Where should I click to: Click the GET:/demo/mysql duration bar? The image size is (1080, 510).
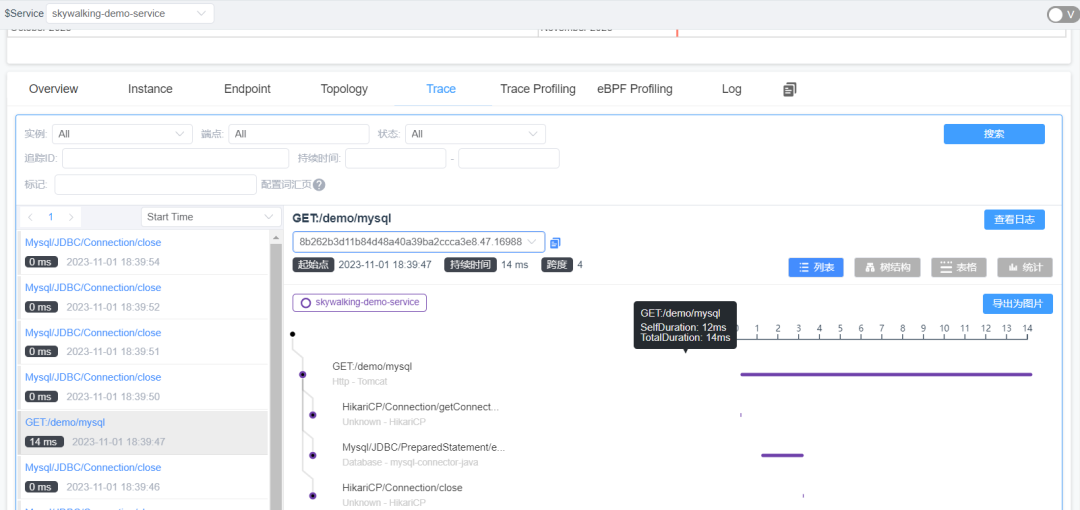pos(886,374)
